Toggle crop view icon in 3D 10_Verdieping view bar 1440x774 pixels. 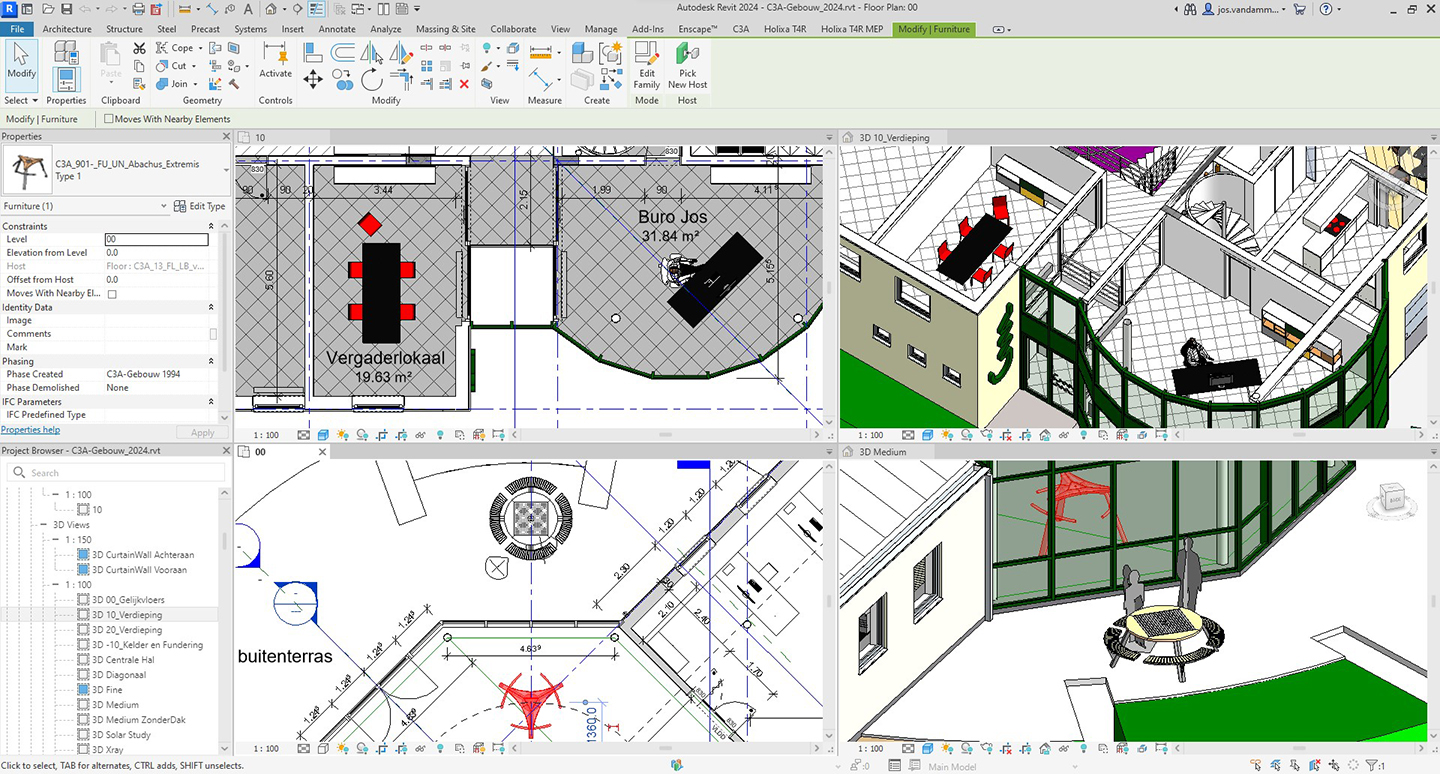(1006, 435)
